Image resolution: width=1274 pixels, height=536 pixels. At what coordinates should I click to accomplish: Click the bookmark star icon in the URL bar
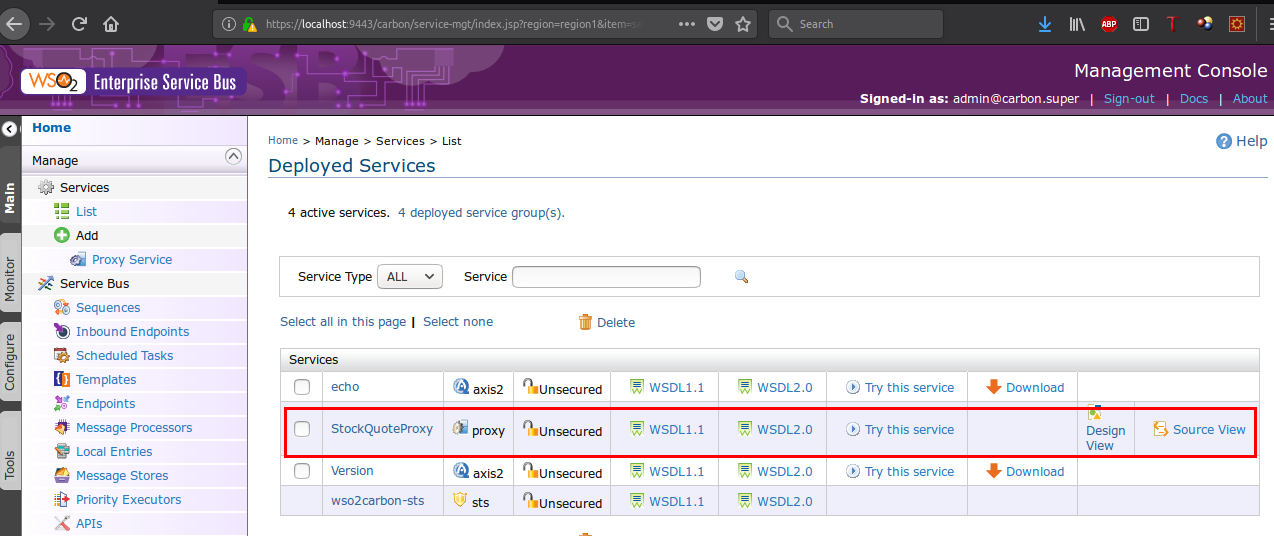742,24
